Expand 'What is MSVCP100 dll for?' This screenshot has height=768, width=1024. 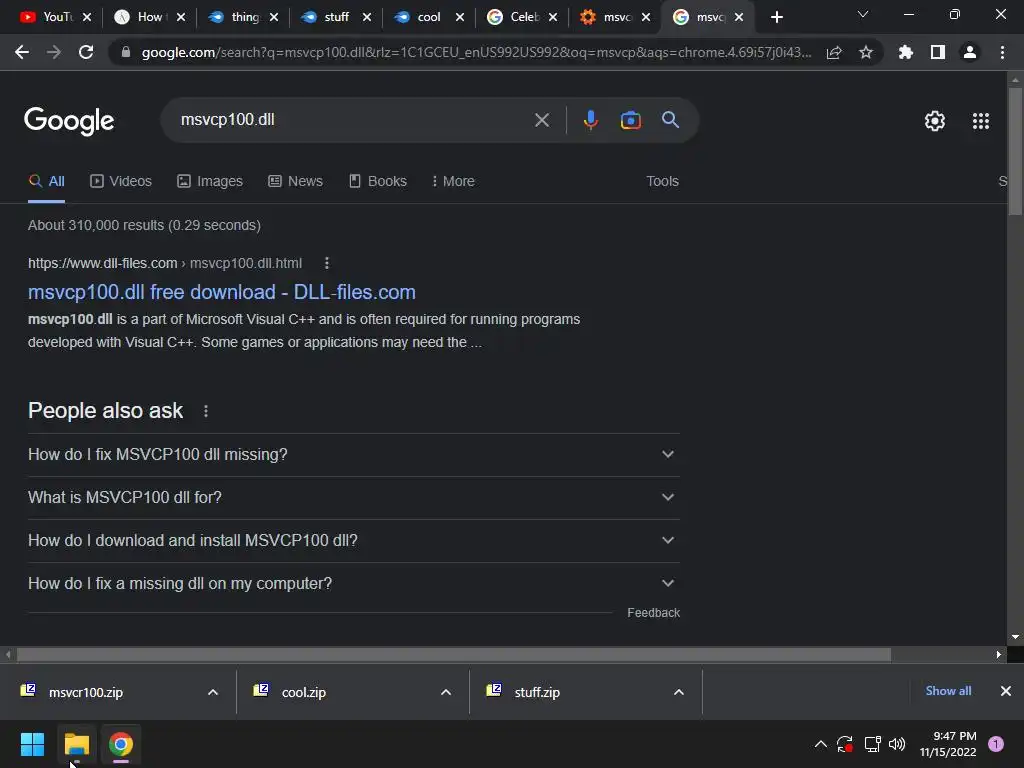[x=353, y=498]
